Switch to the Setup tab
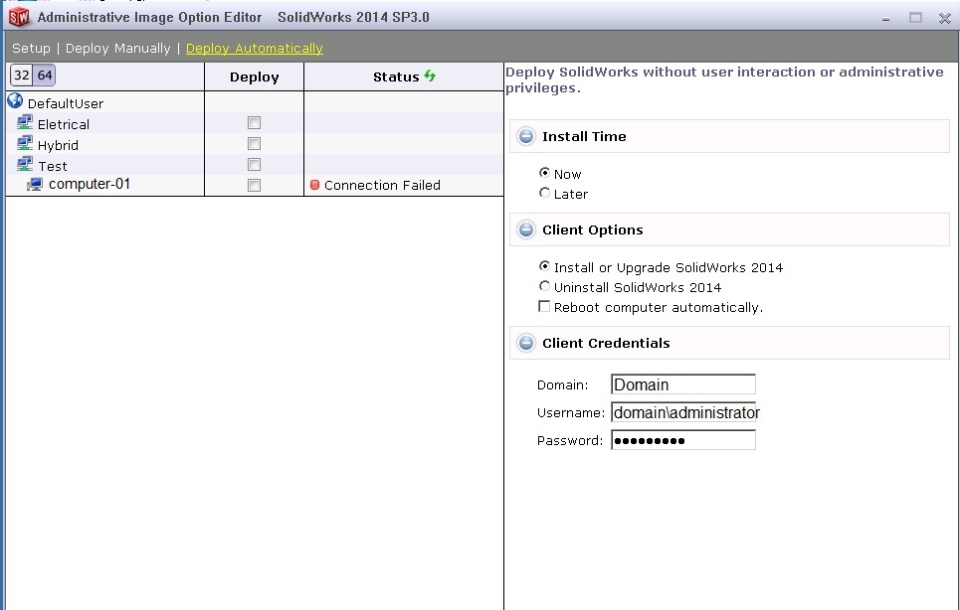960x610 pixels. click(x=31, y=48)
